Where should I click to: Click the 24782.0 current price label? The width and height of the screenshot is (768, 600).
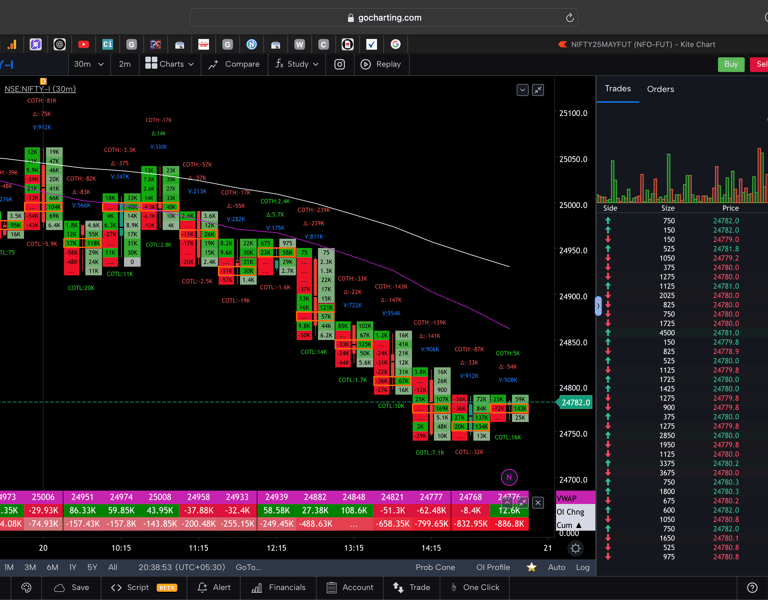click(575, 403)
